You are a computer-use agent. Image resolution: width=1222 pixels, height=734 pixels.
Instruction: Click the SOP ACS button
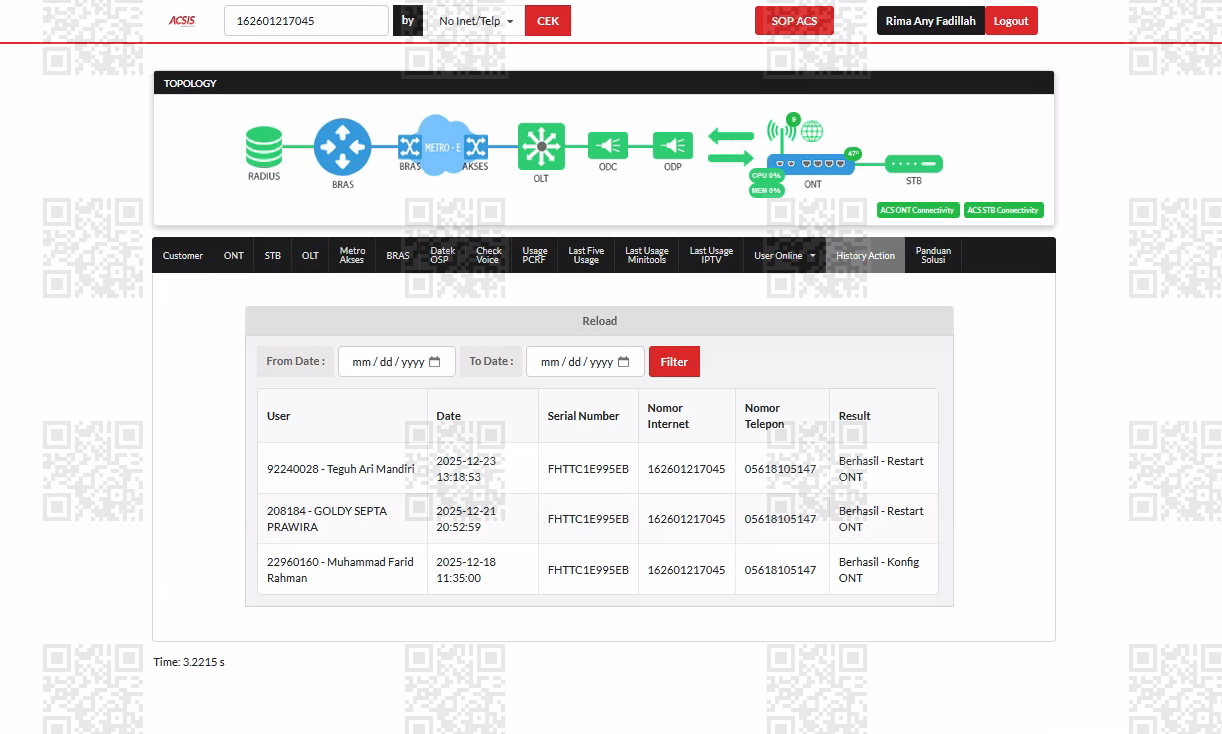click(794, 21)
